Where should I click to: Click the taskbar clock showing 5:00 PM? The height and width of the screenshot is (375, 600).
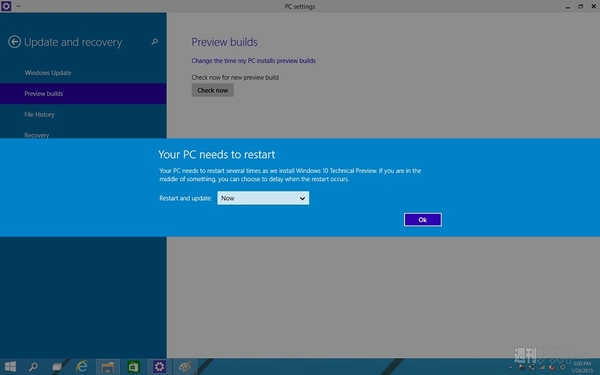[582, 367]
